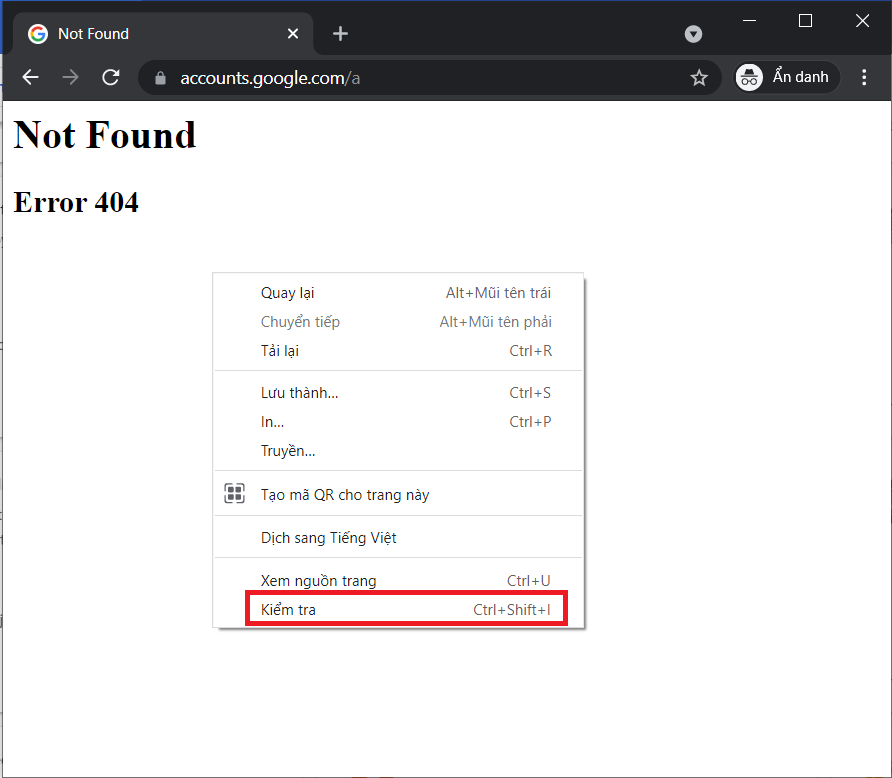Select Xem nguồn trang to view source
Viewport: 892px width, 778px height.
[398, 581]
